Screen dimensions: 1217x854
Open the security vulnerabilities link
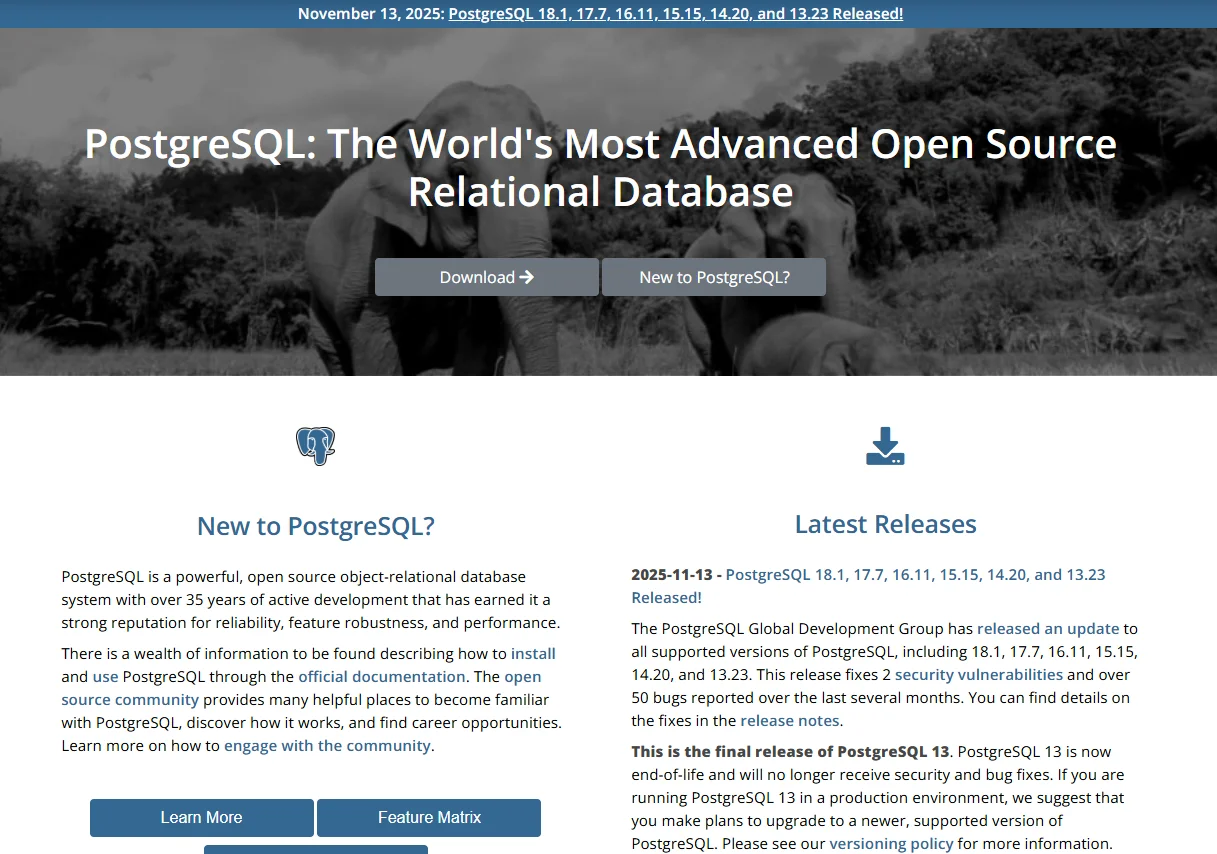978,674
